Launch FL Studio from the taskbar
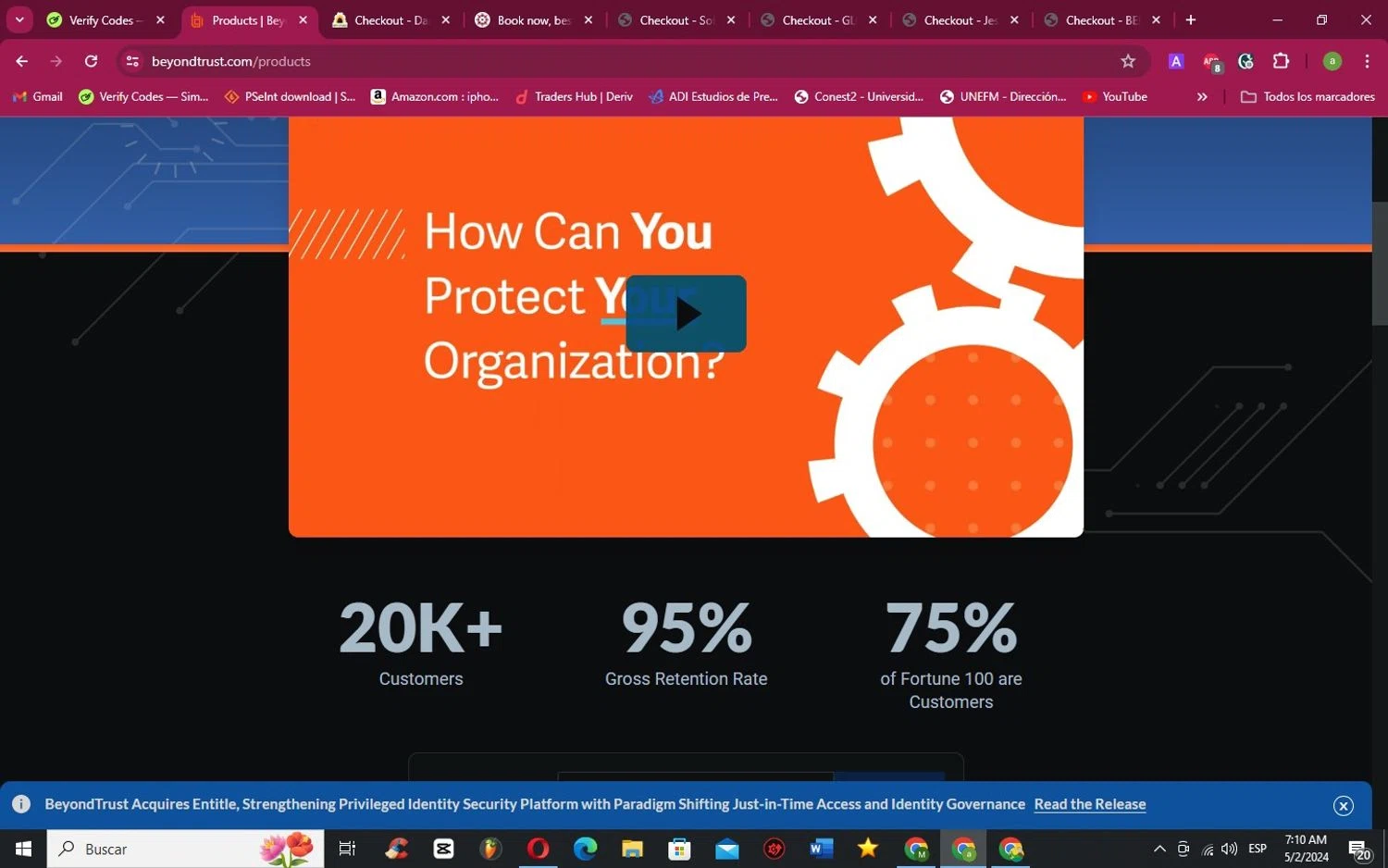 490,849
